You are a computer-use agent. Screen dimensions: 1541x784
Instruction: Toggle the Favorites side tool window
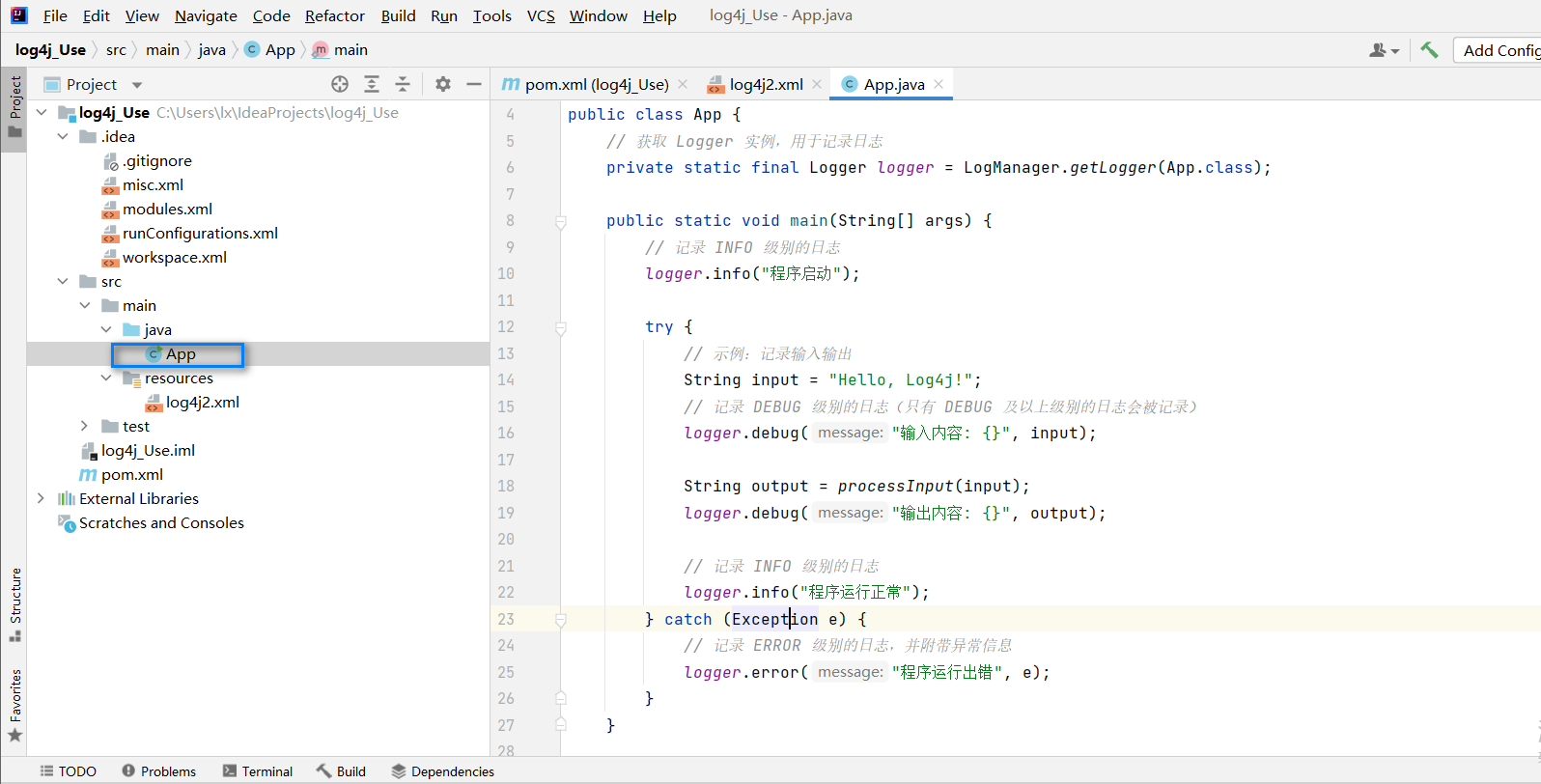coord(14,706)
